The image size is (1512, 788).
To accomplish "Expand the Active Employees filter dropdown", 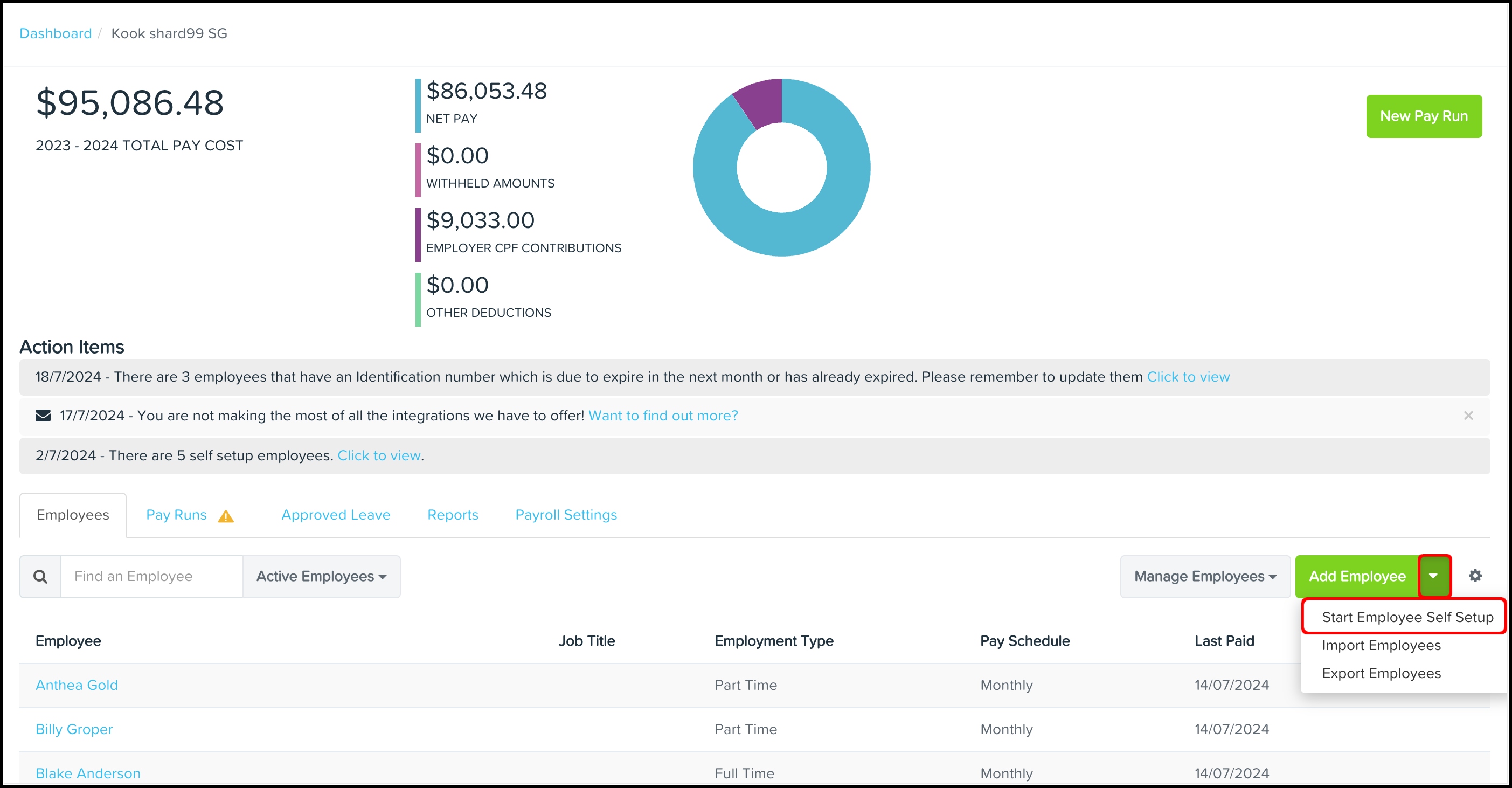I will click(x=321, y=576).
